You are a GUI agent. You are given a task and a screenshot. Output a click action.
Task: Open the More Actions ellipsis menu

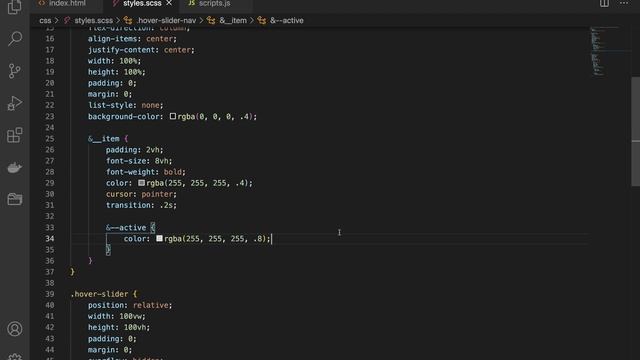pos(624,3)
